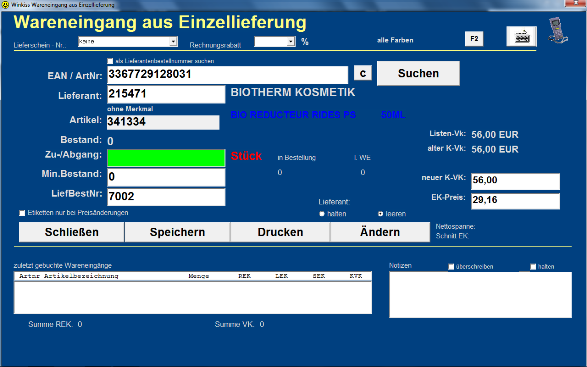Save the entry with Speichern
The image size is (587, 367).
tap(177, 232)
